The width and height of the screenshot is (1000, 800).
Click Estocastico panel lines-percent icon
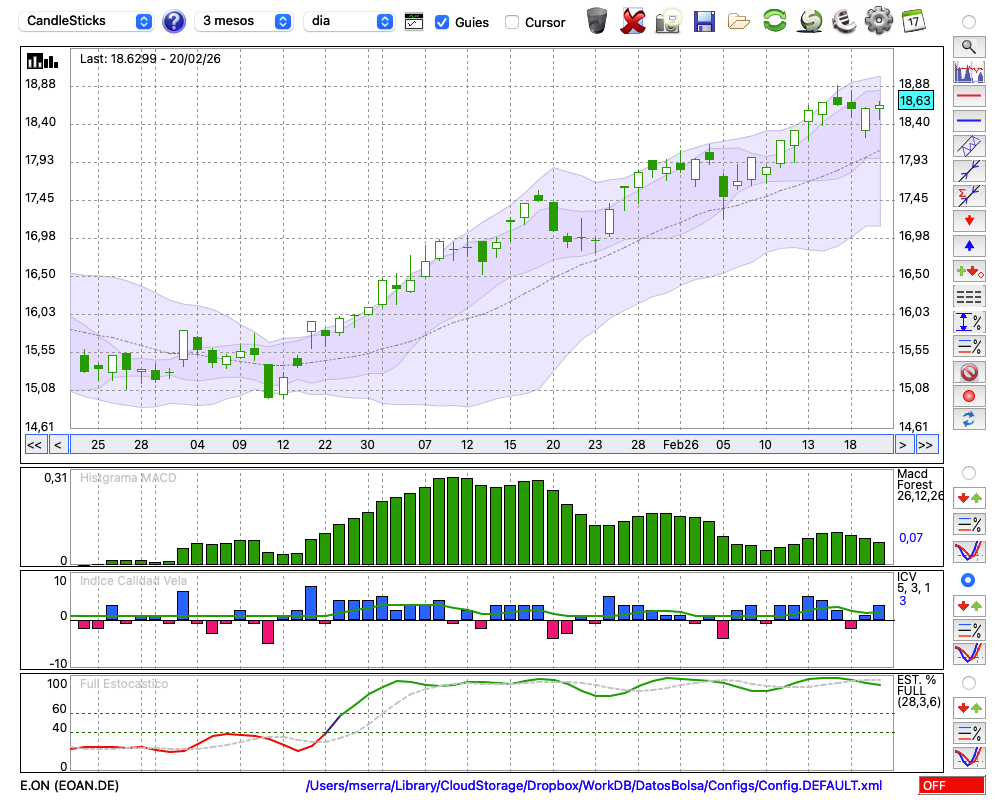click(969, 732)
